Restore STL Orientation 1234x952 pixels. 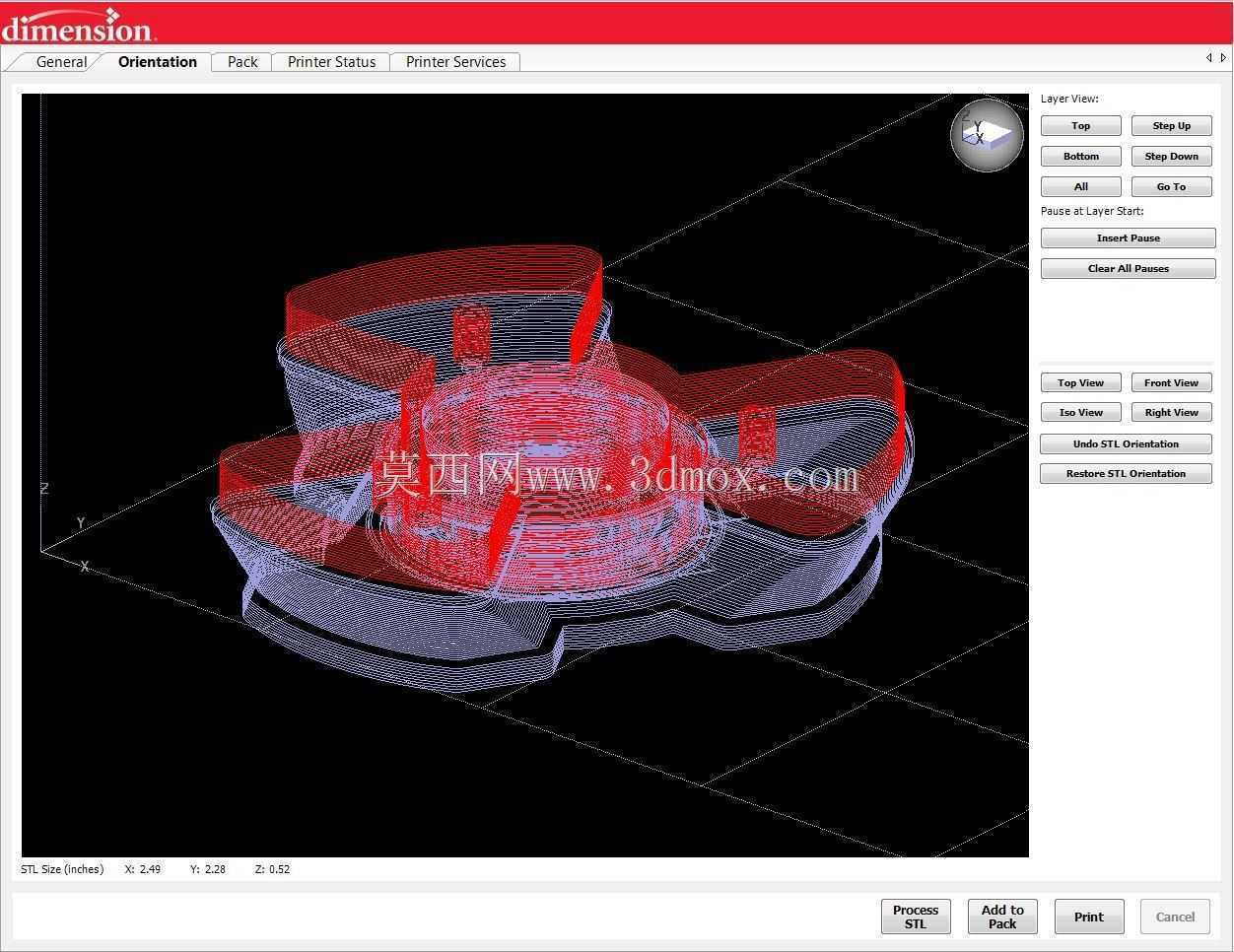[1127, 473]
